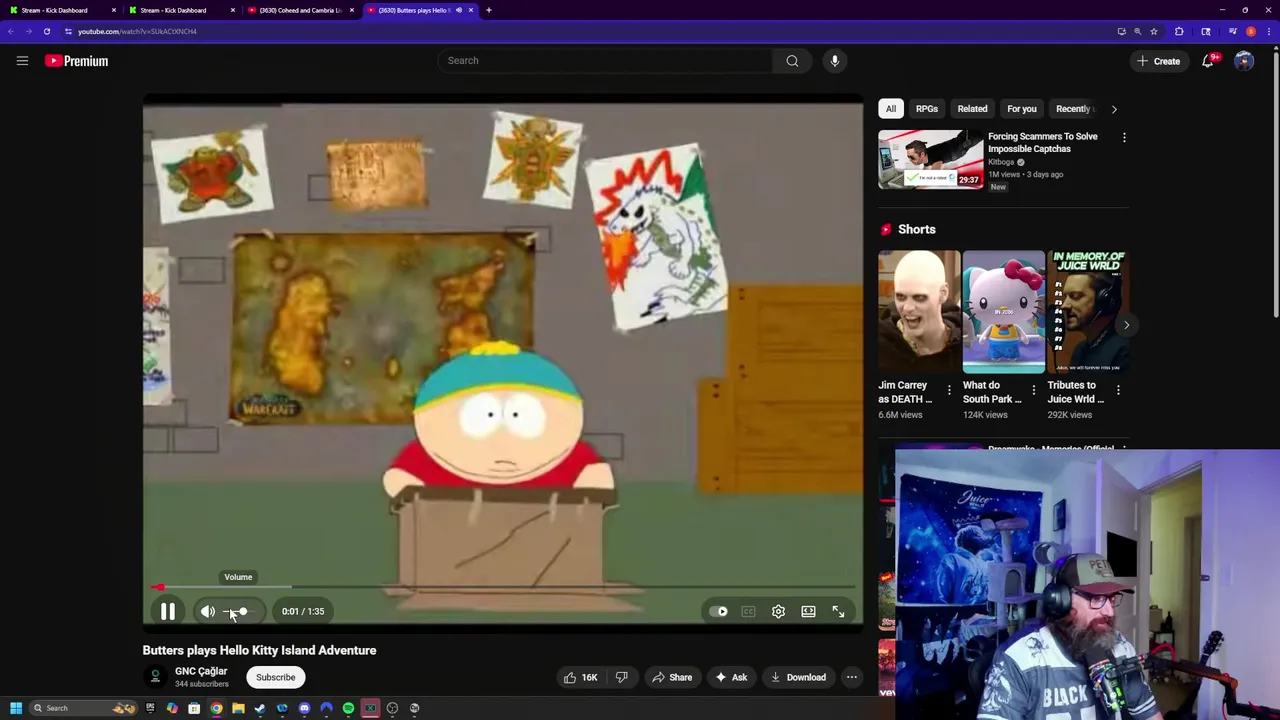
Task: Select the Recently uploaded filter chip
Action: (1074, 109)
